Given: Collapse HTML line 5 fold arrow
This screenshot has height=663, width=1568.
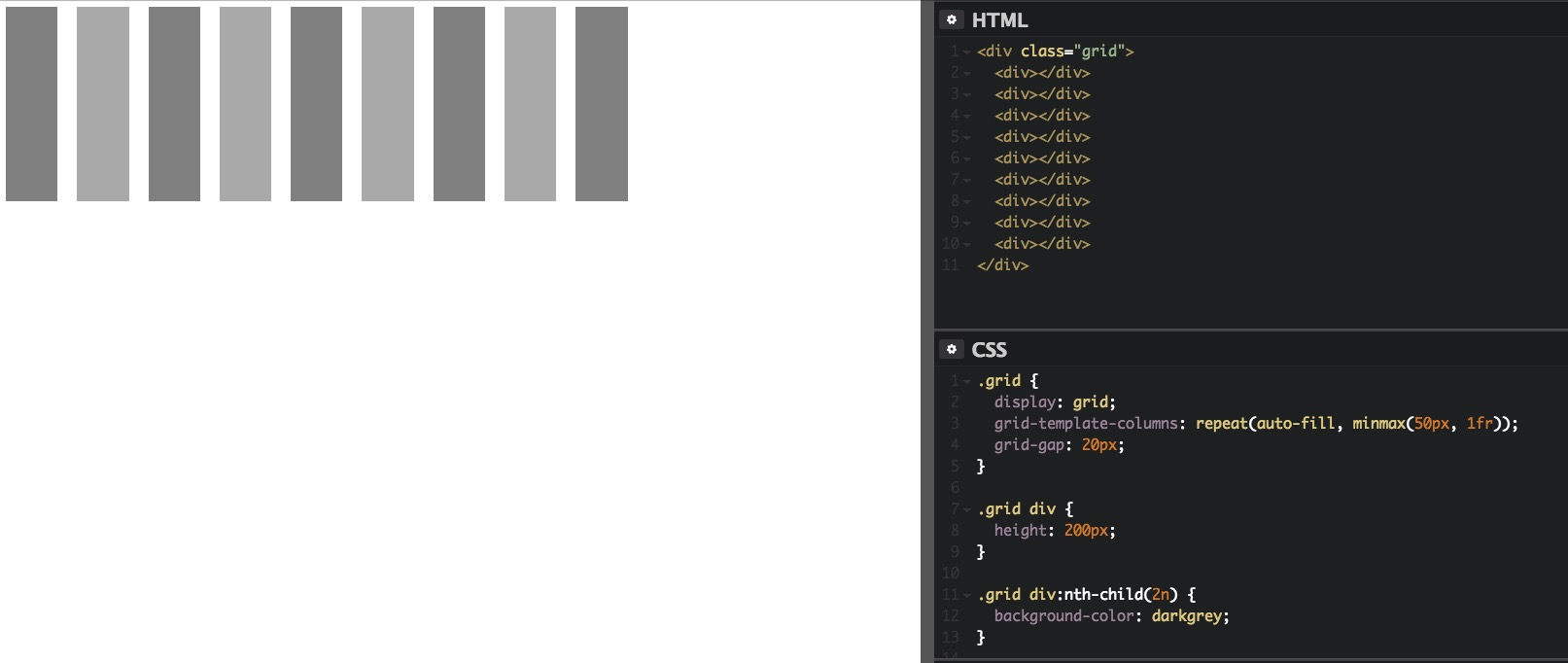Looking at the screenshot, I should (967, 137).
